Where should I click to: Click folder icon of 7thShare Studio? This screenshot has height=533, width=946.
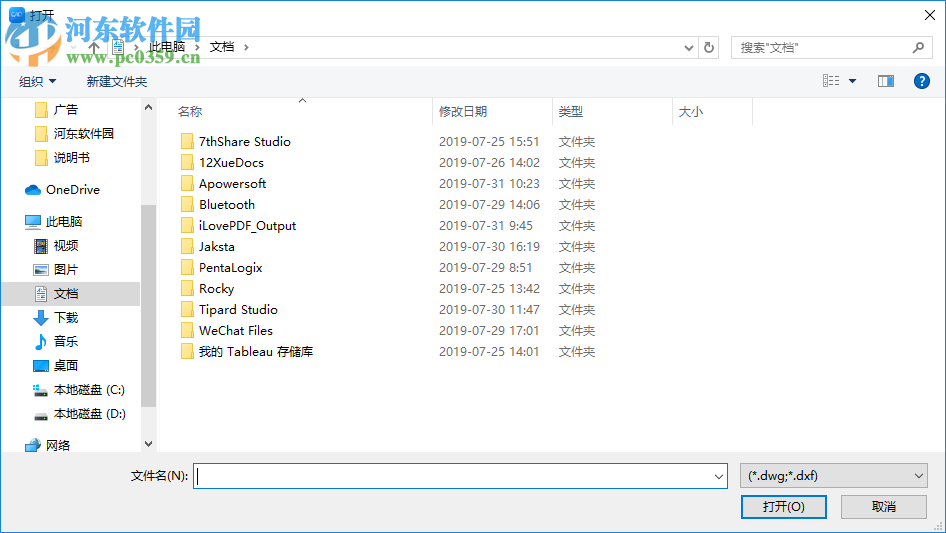click(x=187, y=141)
